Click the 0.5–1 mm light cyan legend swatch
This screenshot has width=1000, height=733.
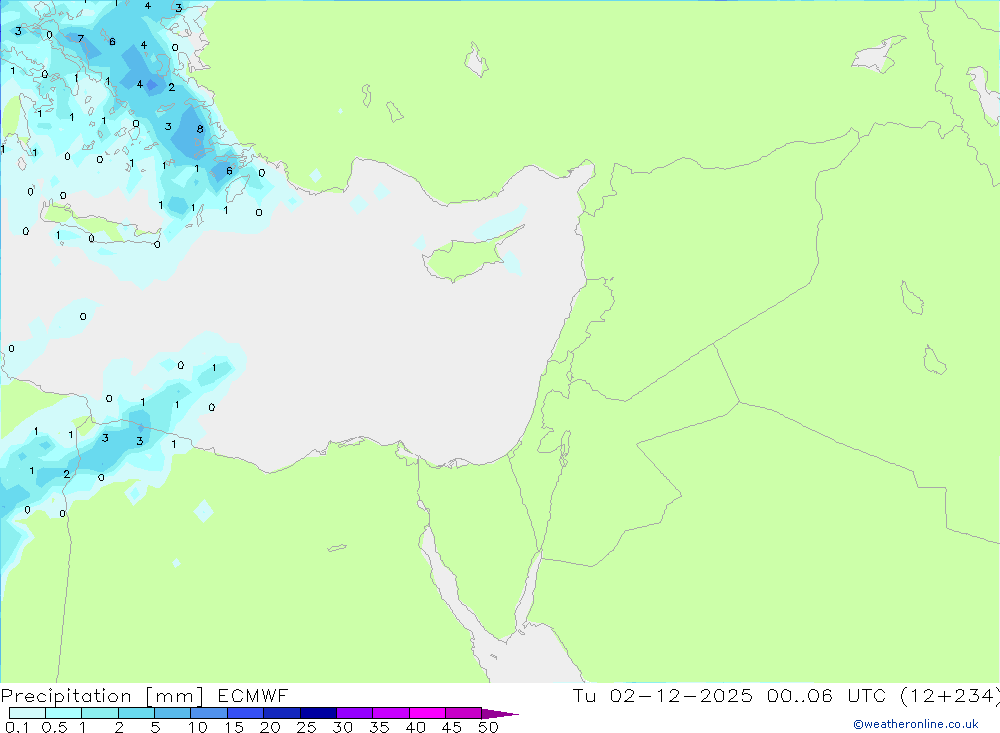pos(64,713)
